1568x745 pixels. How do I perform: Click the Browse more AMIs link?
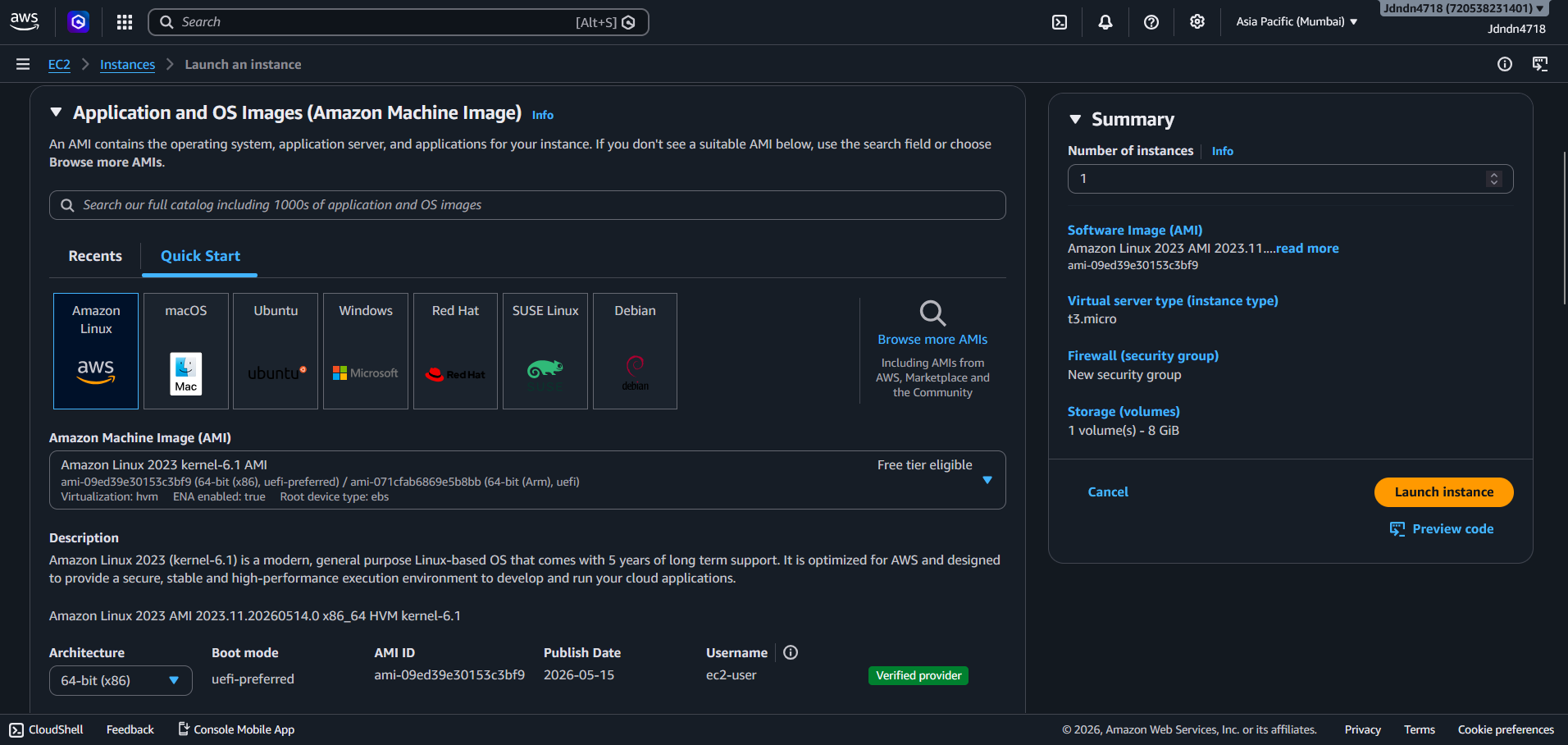pyautogui.click(x=932, y=340)
